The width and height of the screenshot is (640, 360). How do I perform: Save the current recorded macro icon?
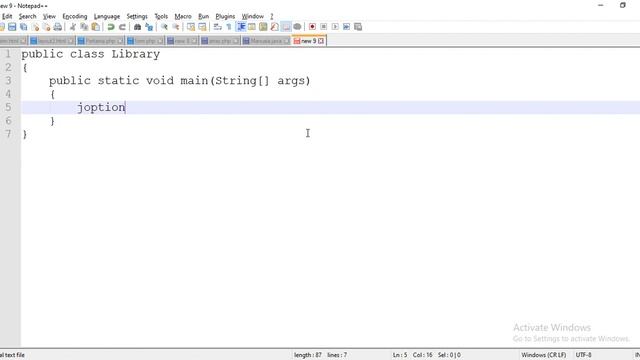[358, 27]
